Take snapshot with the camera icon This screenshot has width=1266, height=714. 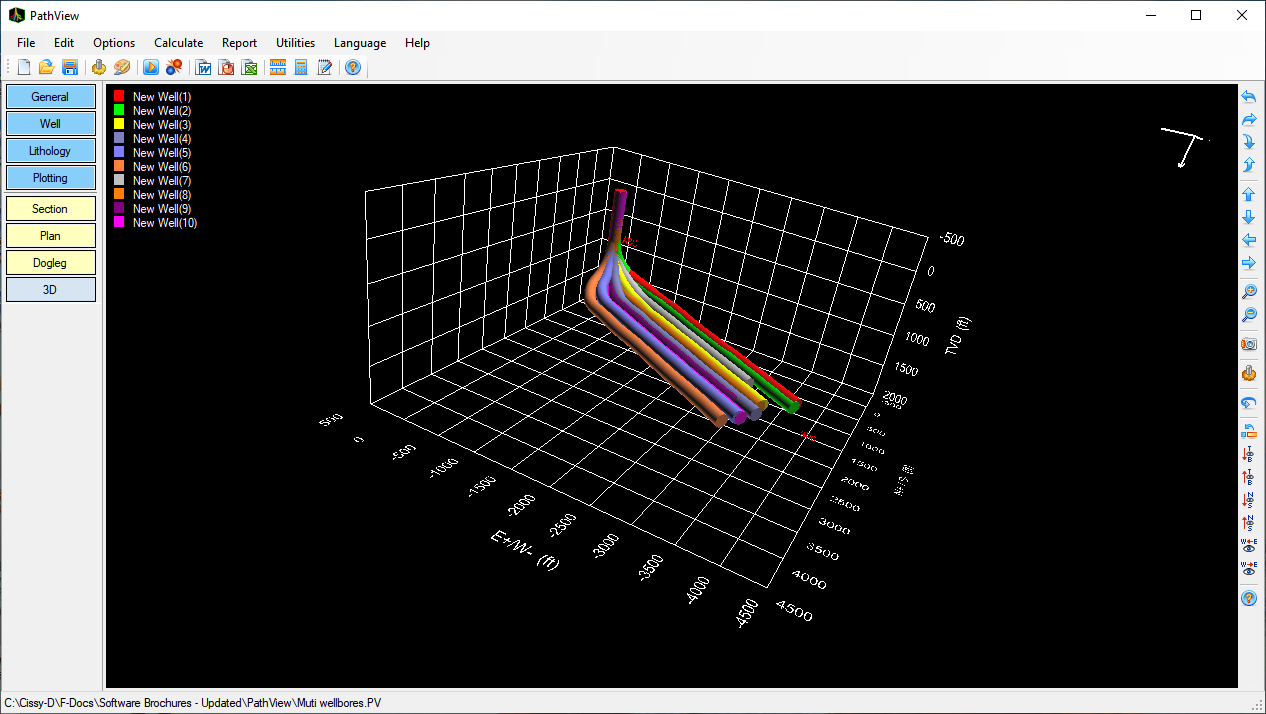[1248, 344]
